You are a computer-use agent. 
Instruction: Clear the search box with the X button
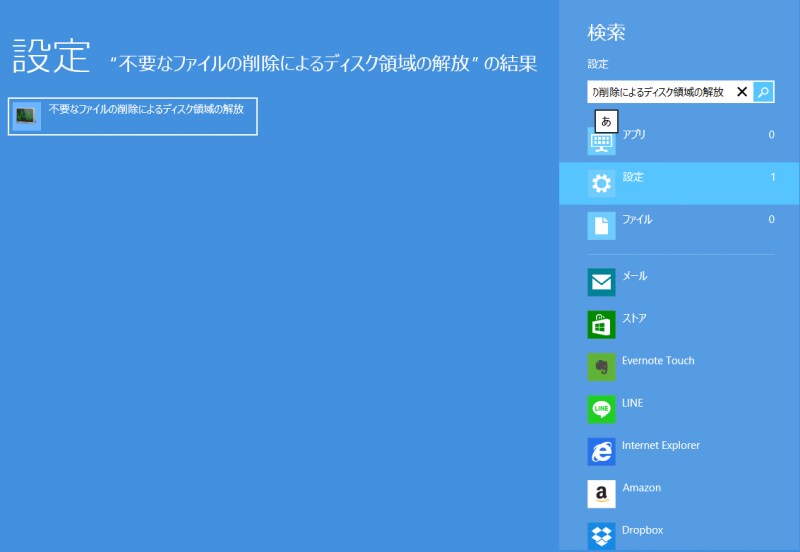point(742,92)
